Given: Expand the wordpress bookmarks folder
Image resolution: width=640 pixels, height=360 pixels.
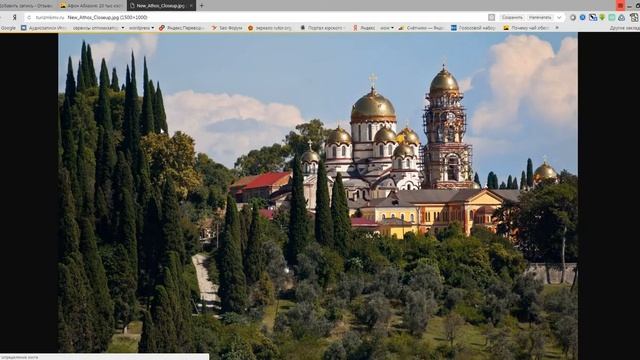Looking at the screenshot, I should [141, 28].
